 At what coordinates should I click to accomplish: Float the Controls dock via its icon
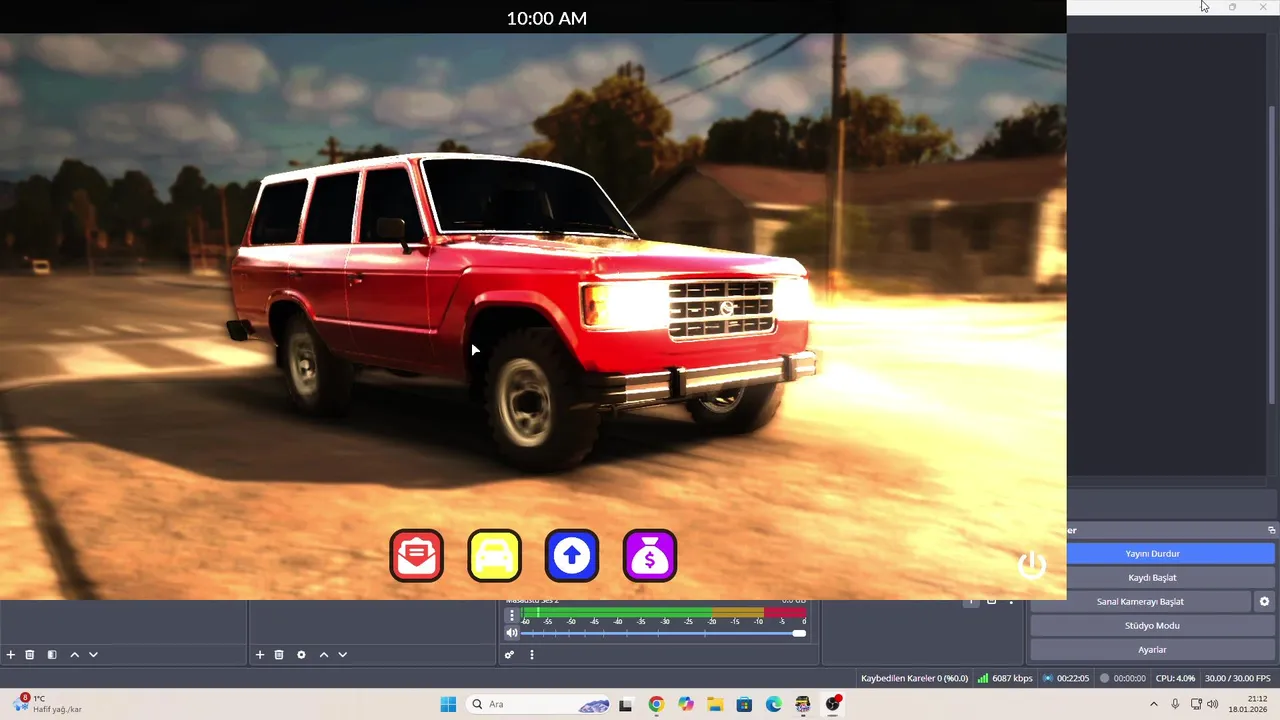tap(1272, 530)
